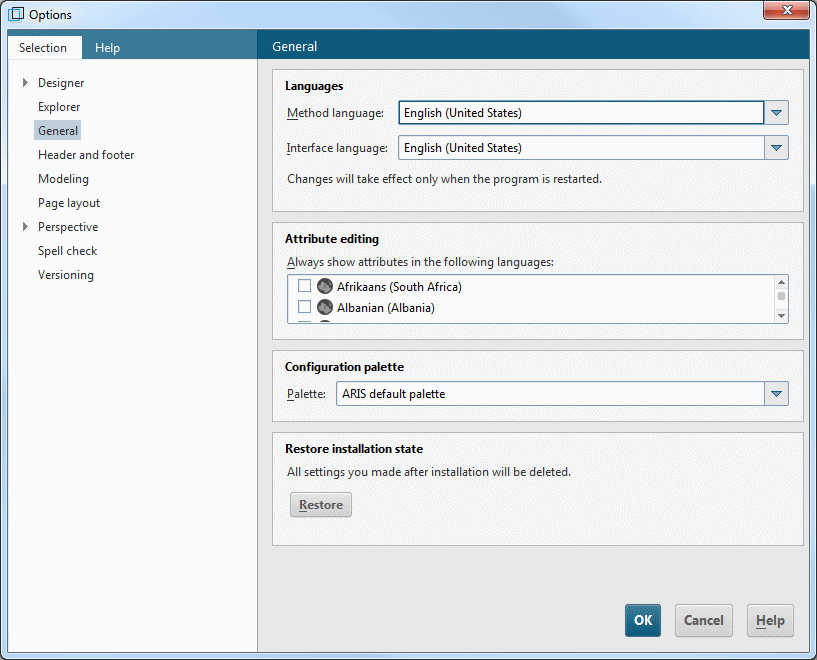The width and height of the screenshot is (817, 660).
Task: Select Page layout in the tree
Action: point(69,203)
